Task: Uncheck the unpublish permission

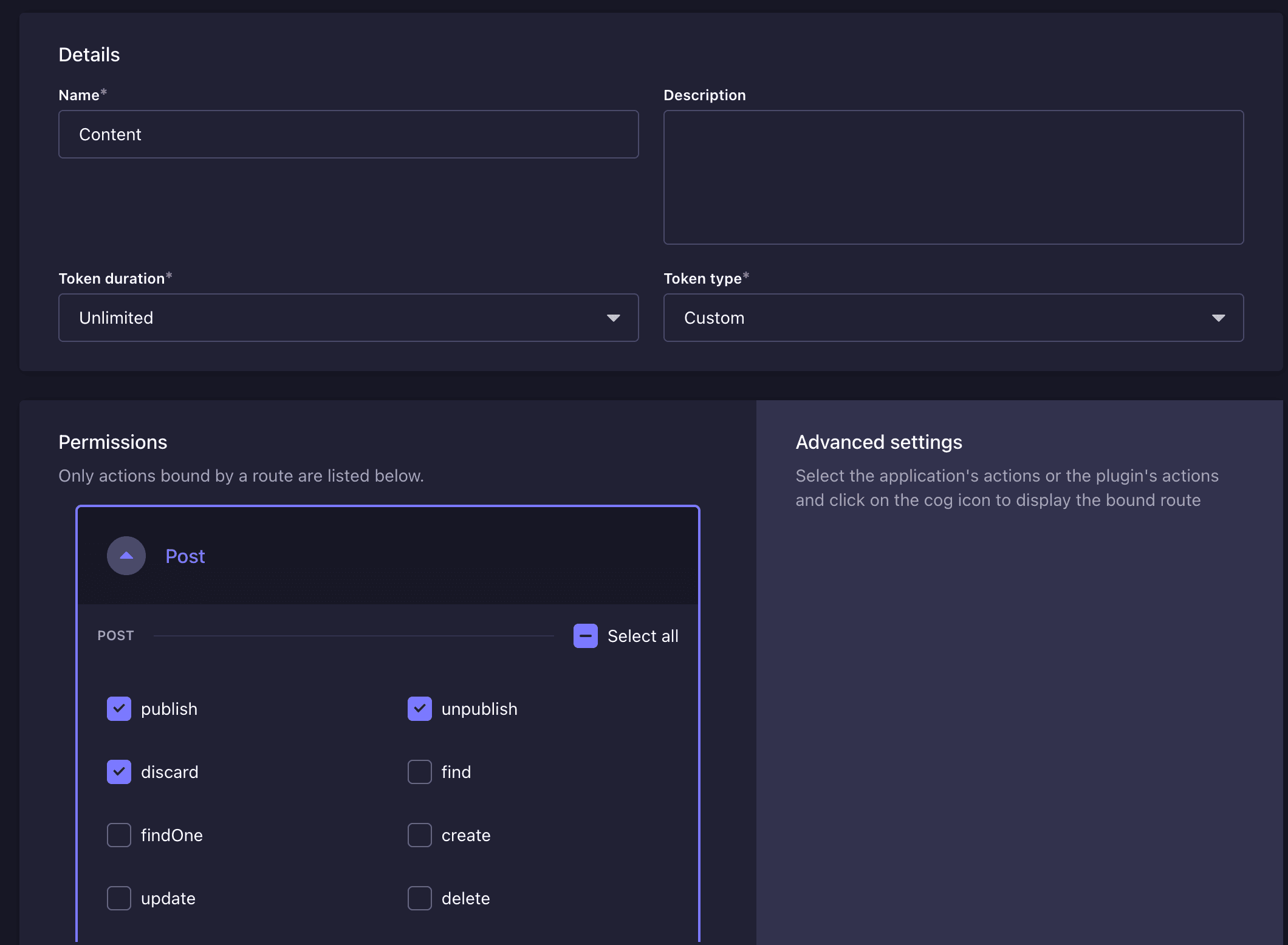Action: (420, 709)
